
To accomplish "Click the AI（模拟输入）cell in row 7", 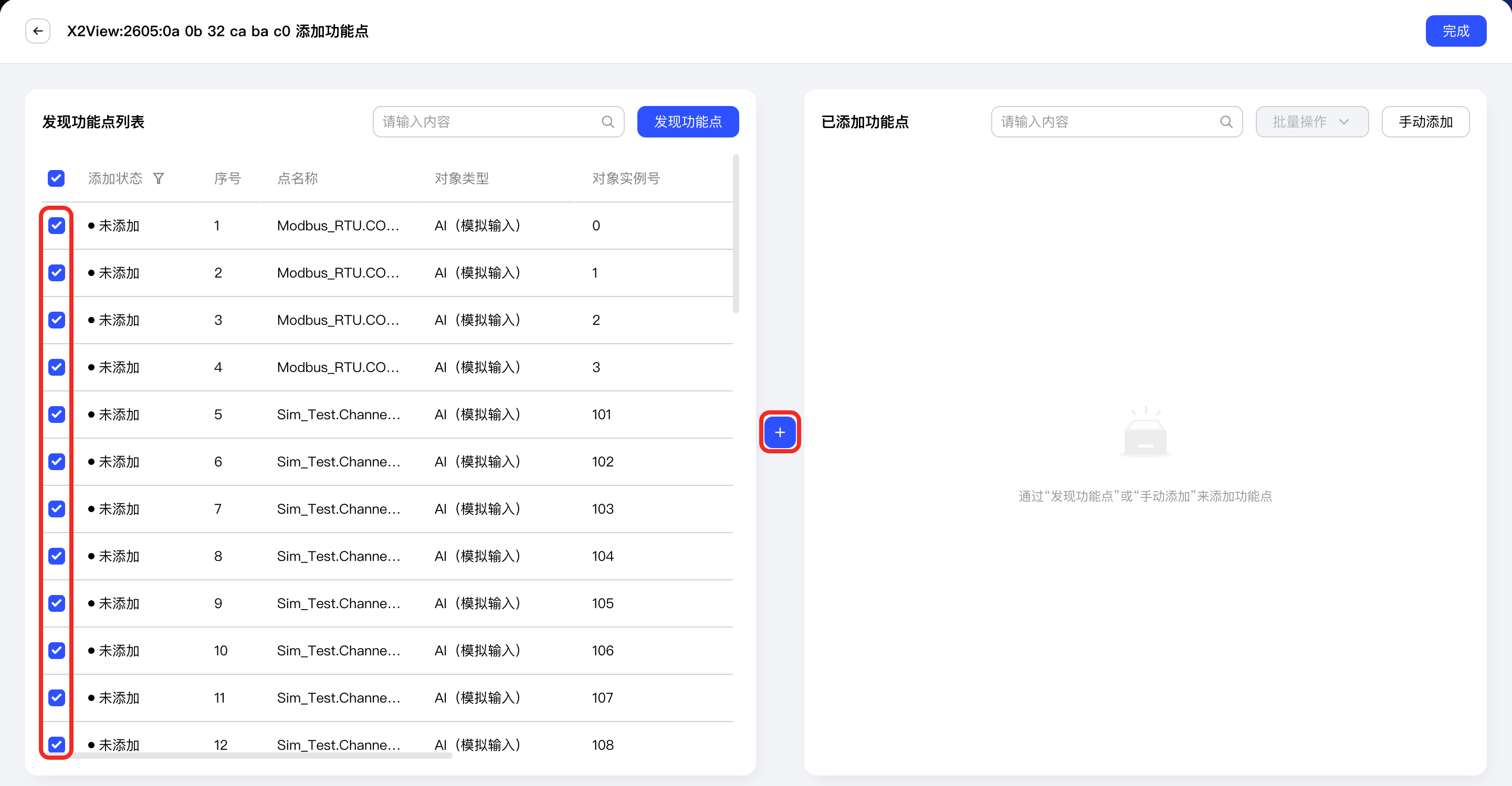I will pos(477,509).
